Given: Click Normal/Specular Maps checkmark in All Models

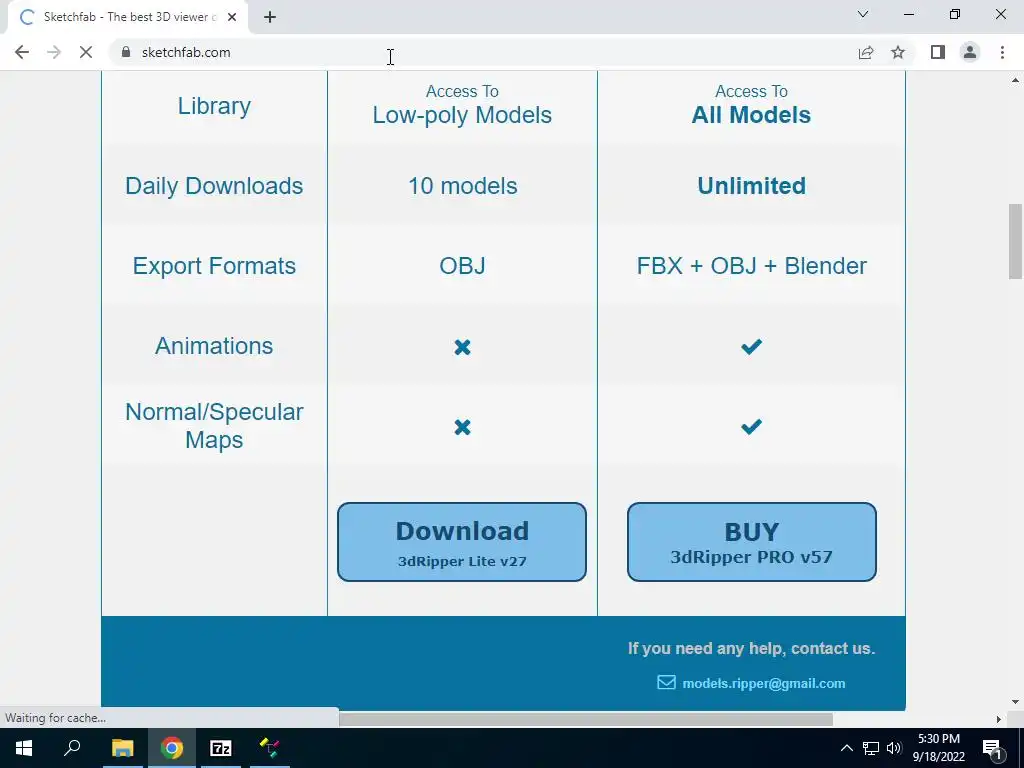Looking at the screenshot, I should coord(752,426).
